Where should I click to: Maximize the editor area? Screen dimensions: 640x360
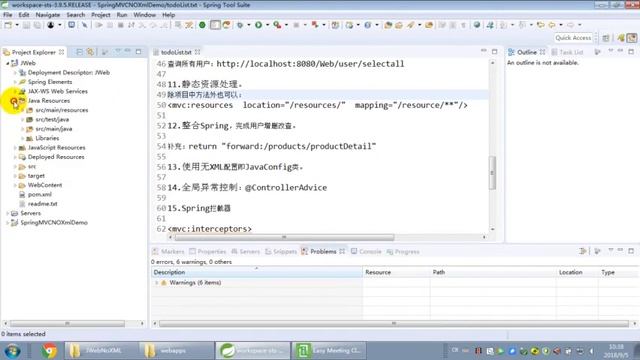click(x=495, y=51)
